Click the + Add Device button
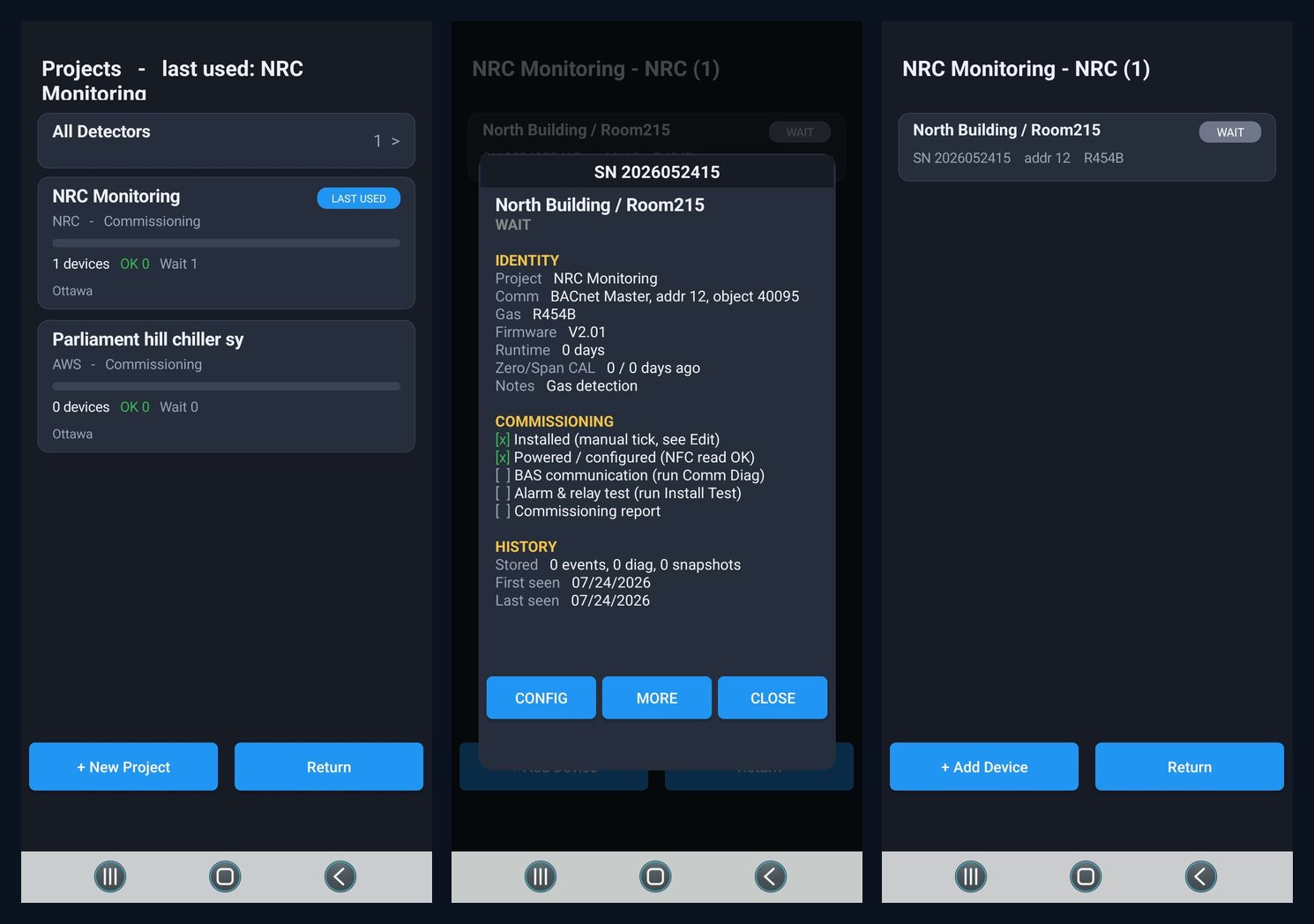Screen dimensions: 1314x924 (984, 766)
